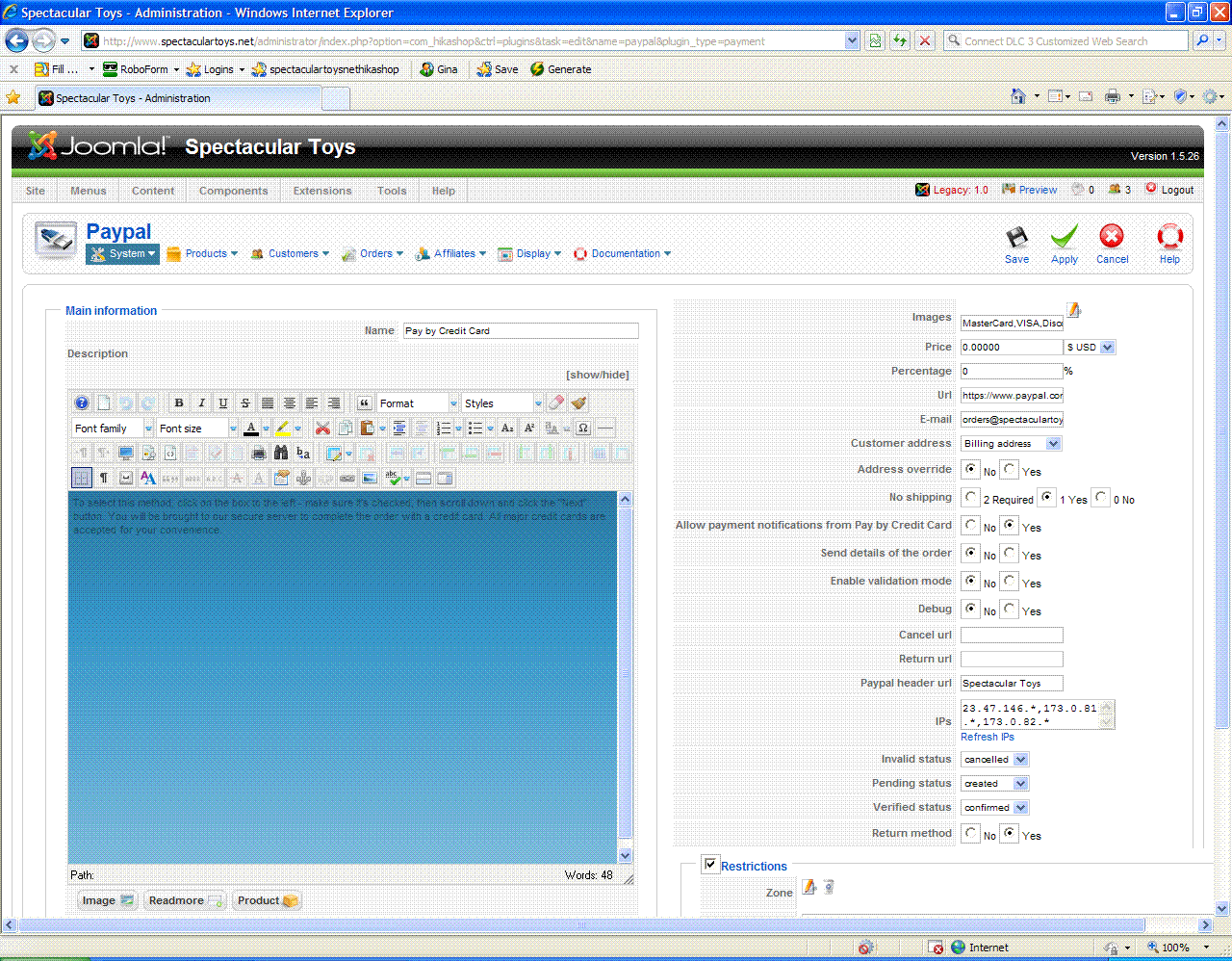The width and height of the screenshot is (1232, 961).
Task: Open the Font family dropdown
Action: click(x=113, y=429)
